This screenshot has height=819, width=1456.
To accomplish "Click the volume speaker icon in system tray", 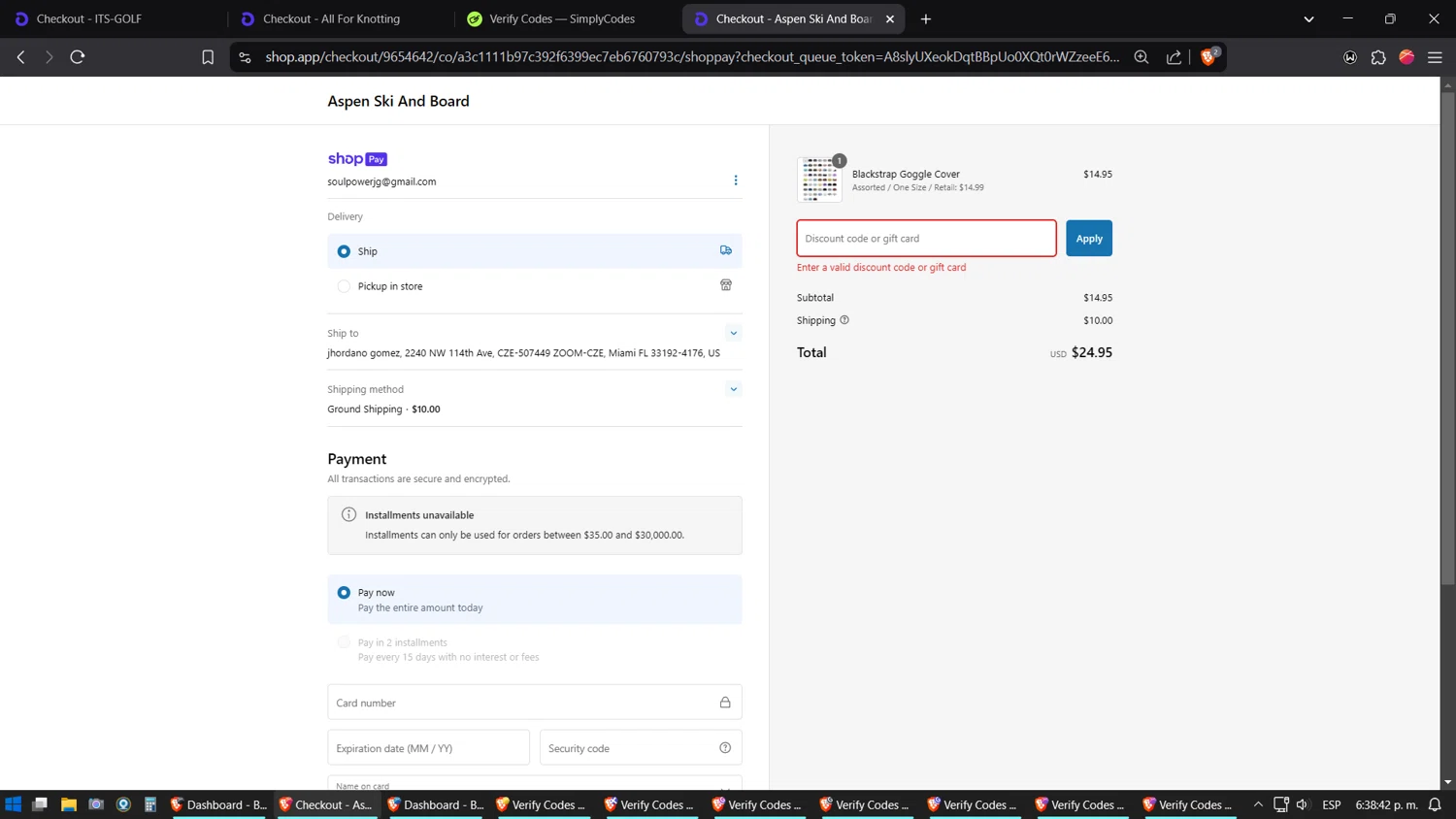I will click(1303, 804).
